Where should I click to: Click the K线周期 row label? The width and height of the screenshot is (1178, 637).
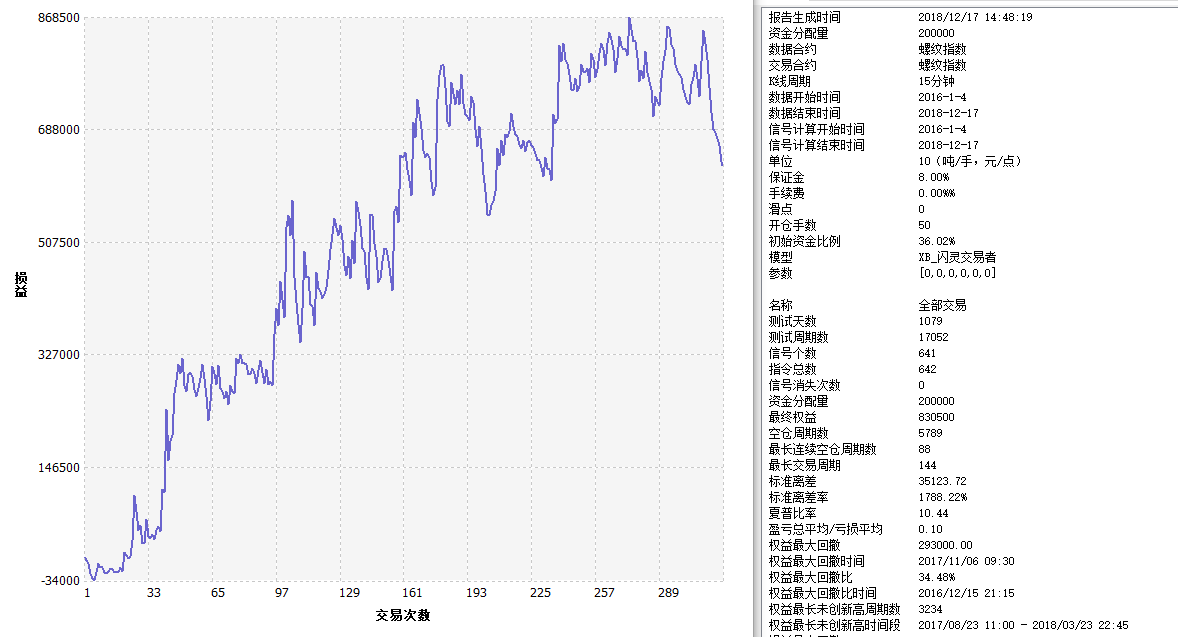pos(790,81)
